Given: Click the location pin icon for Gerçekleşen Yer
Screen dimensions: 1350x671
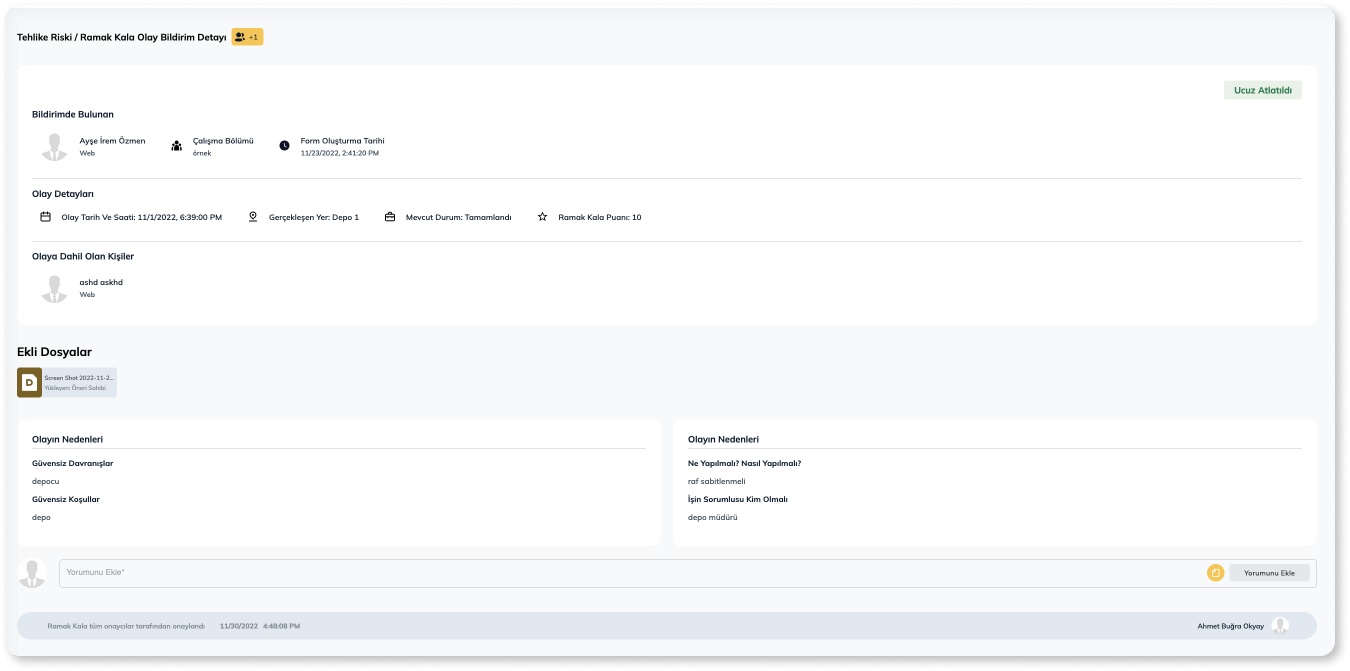Looking at the screenshot, I should [253, 217].
